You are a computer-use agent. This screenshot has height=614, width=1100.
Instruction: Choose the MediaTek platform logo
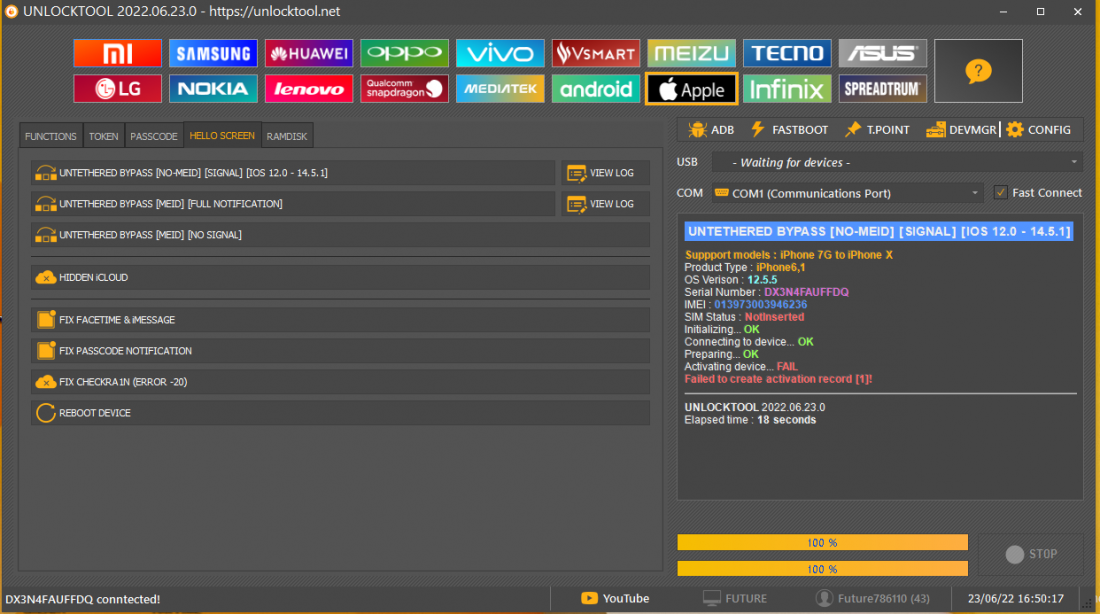(x=500, y=89)
